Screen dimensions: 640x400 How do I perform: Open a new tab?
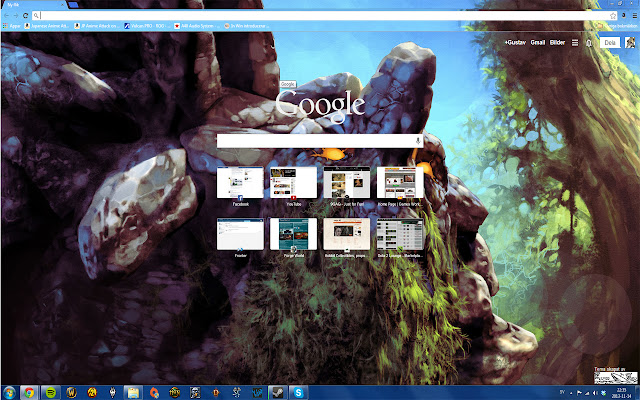pyautogui.click(x=72, y=4)
